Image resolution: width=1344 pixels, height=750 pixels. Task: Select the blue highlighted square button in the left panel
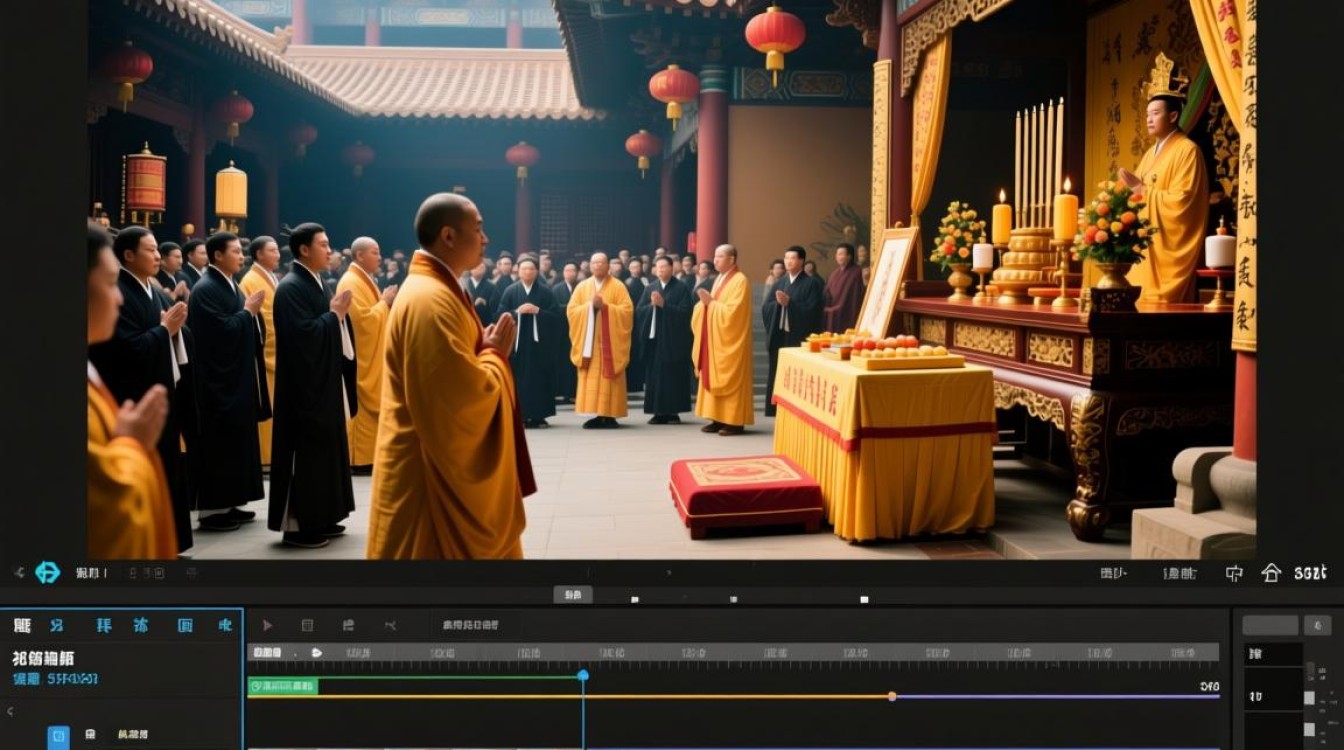tap(59, 736)
